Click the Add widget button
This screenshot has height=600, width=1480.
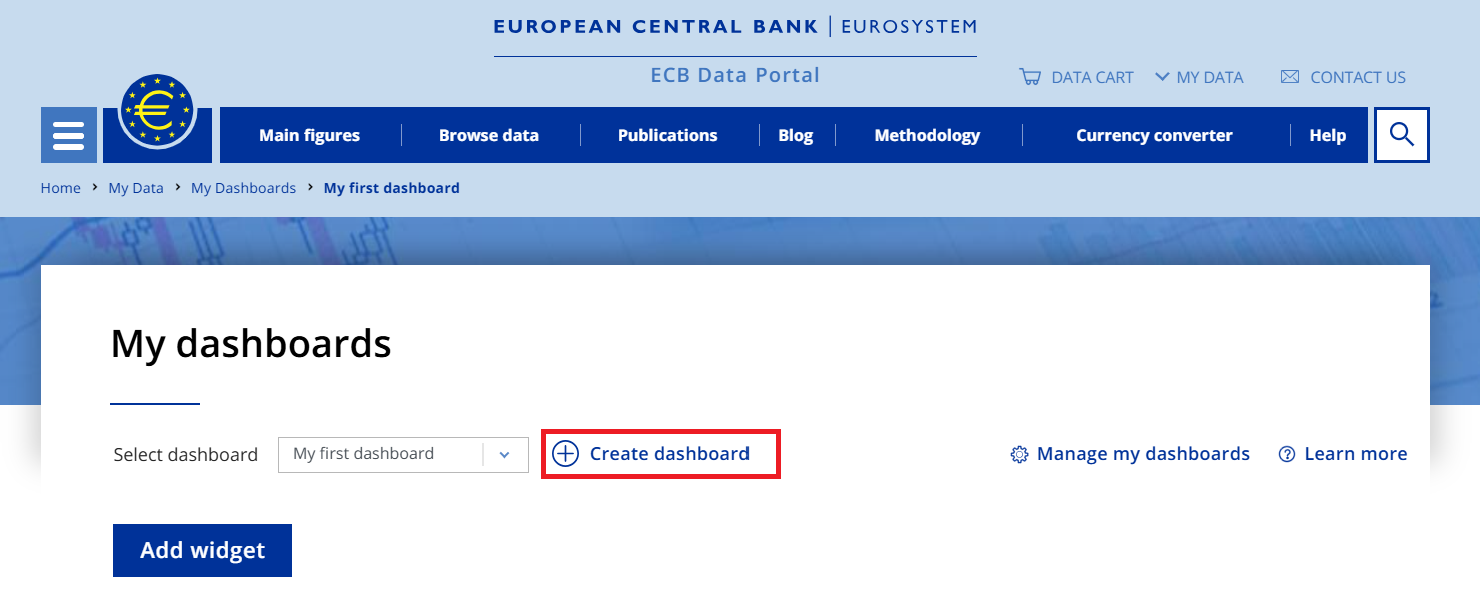coord(202,550)
